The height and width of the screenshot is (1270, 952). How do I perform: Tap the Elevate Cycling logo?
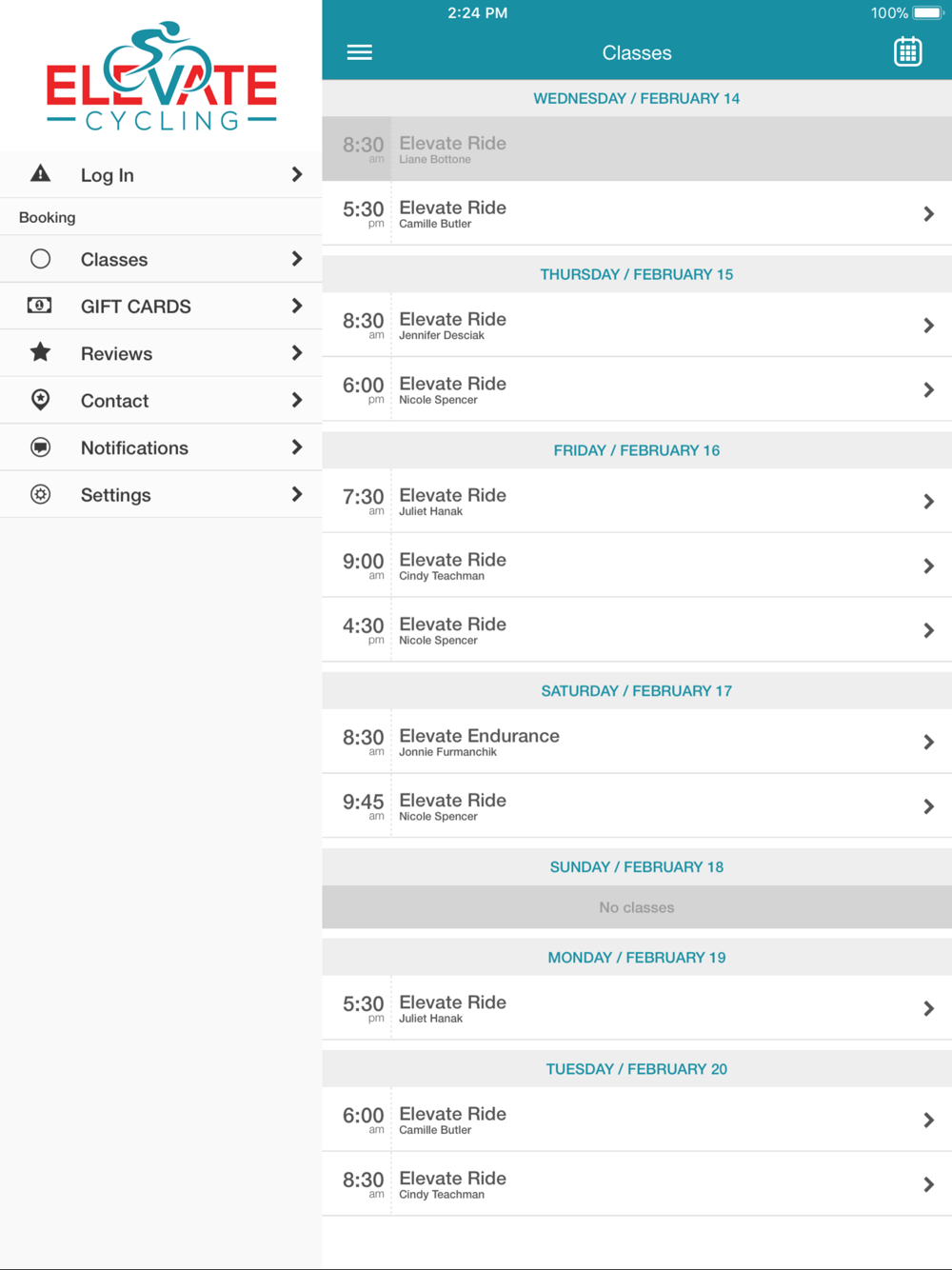coord(162,76)
